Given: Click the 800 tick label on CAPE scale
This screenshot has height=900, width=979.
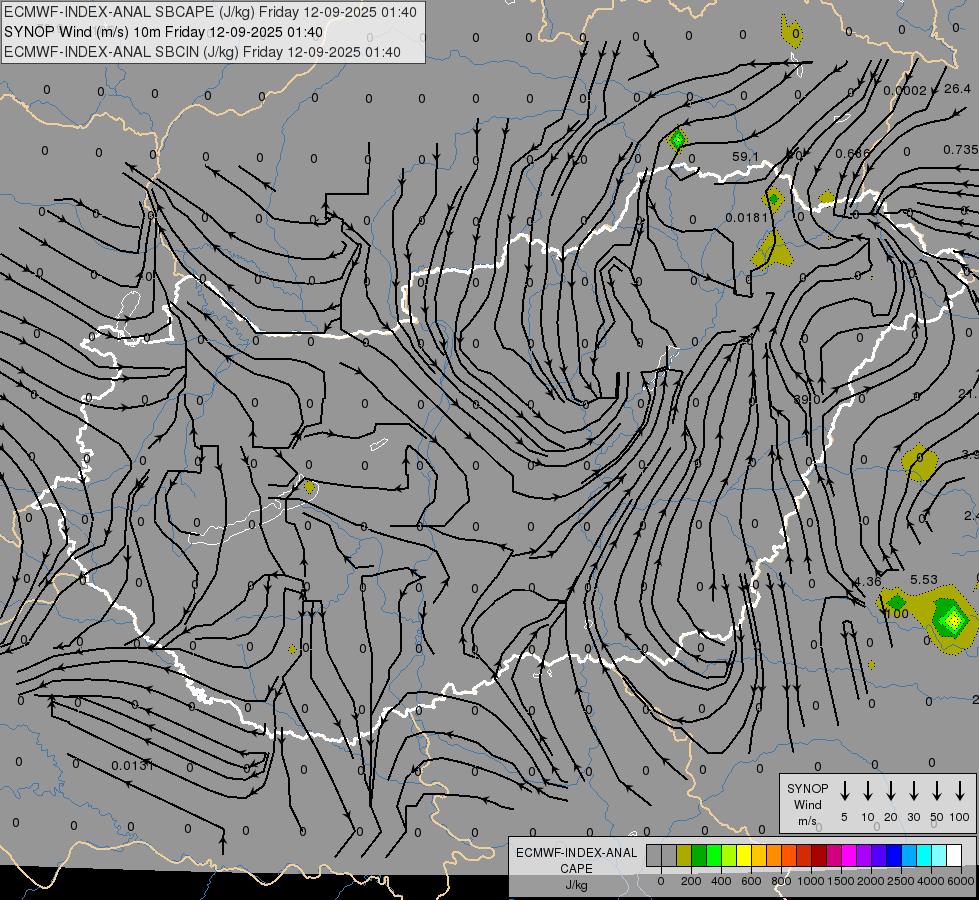Looking at the screenshot, I should click(781, 881).
